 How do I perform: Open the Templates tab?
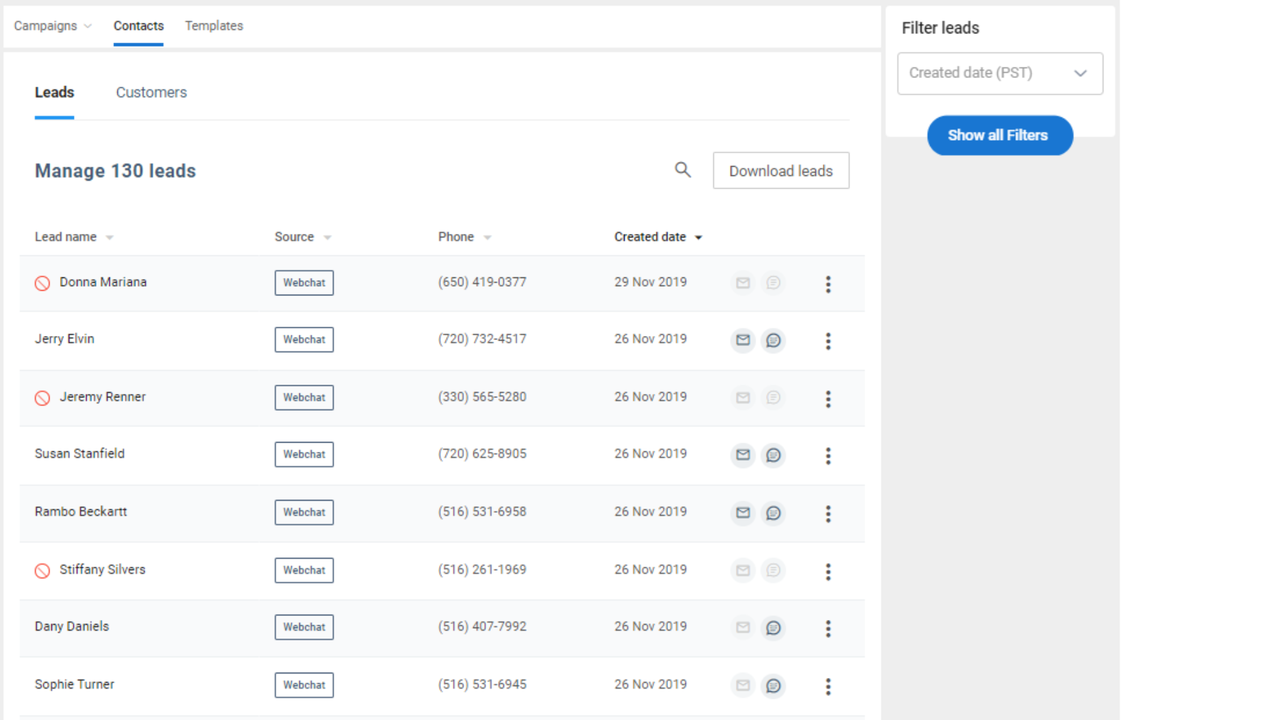pyautogui.click(x=214, y=26)
